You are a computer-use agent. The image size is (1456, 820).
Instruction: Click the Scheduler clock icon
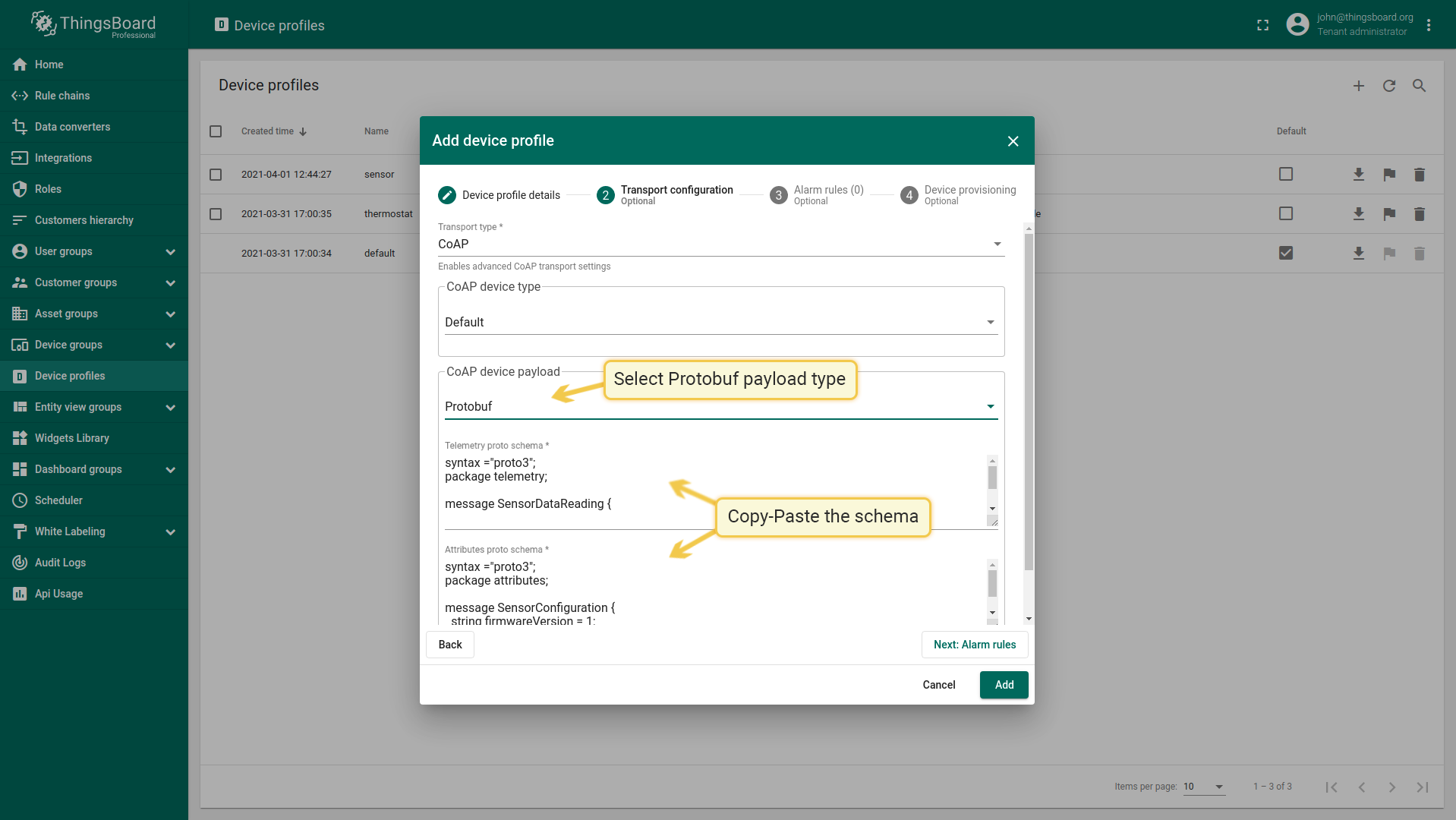[20, 500]
